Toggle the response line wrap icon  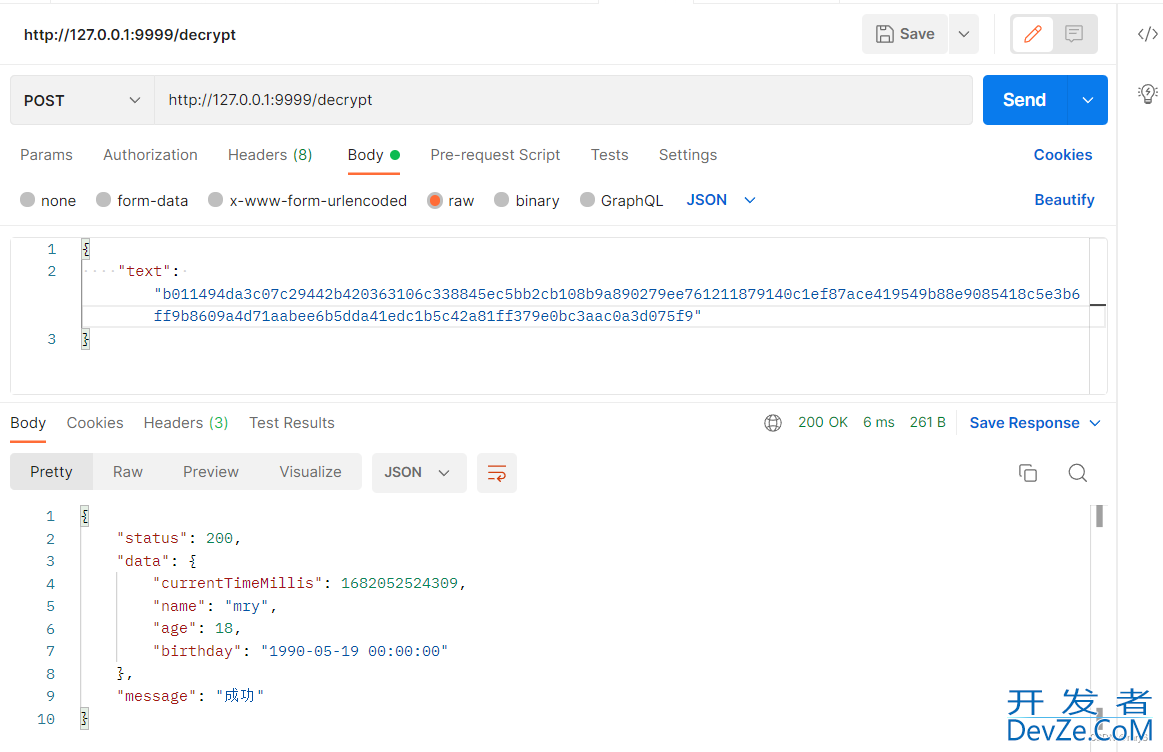pos(496,472)
